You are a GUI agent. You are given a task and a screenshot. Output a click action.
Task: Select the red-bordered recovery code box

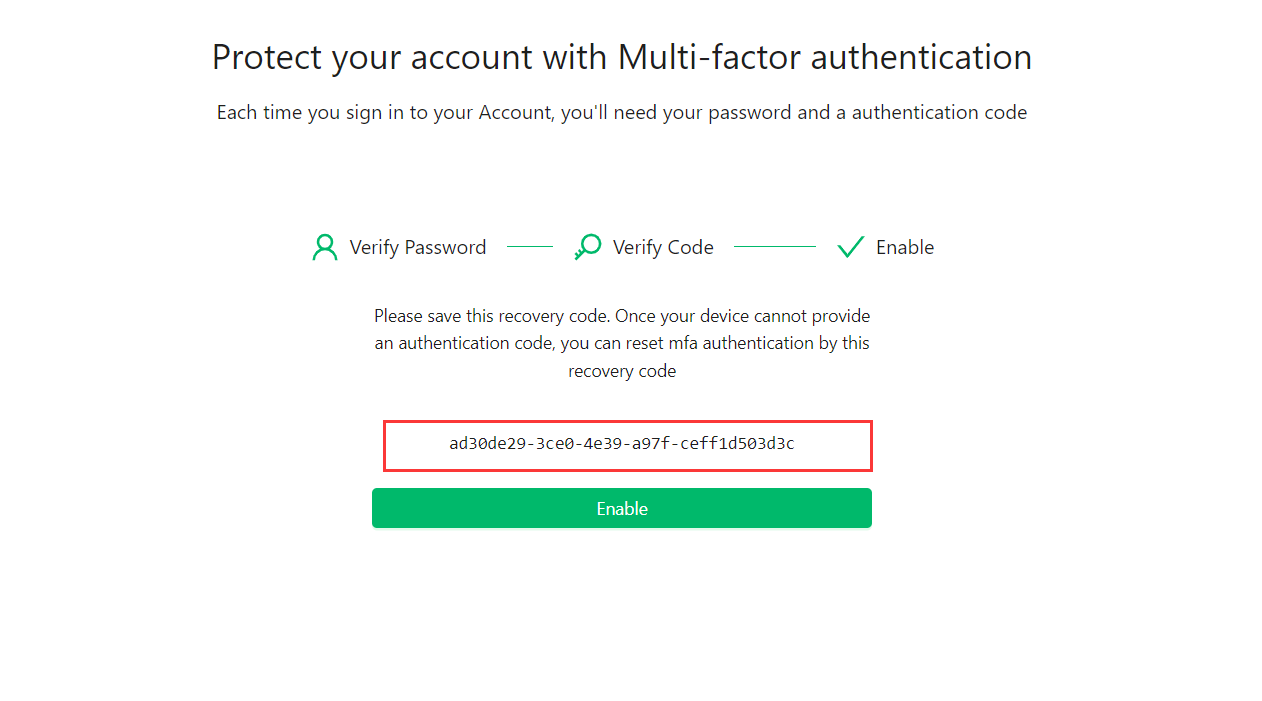pos(628,445)
